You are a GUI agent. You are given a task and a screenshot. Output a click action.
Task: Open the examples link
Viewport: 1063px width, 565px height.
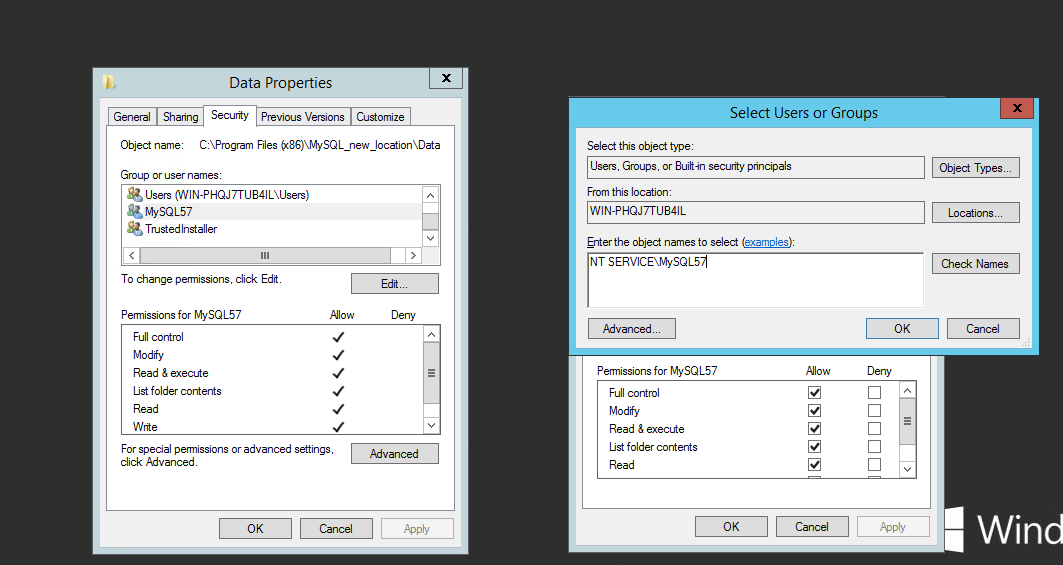click(x=766, y=242)
